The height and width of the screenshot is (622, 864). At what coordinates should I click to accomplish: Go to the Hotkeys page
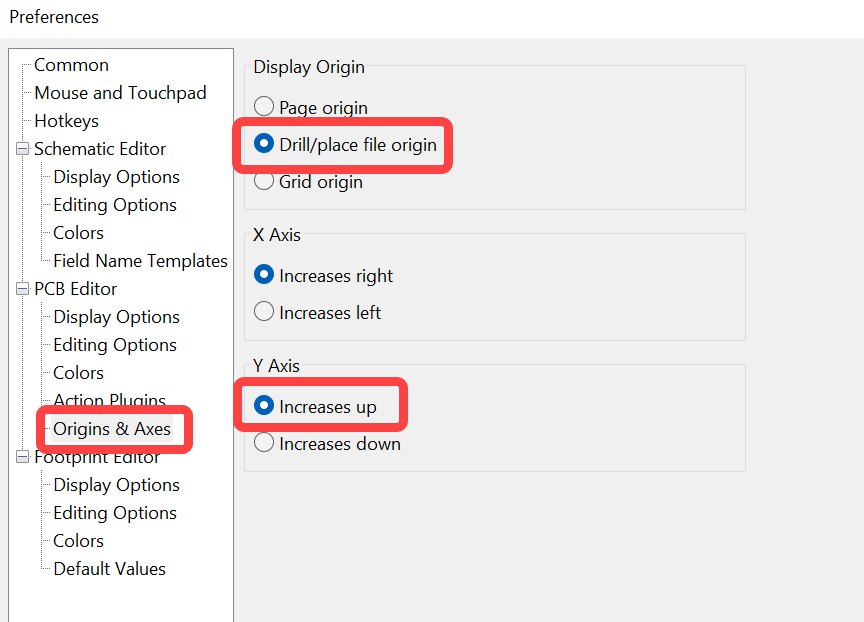coord(66,121)
